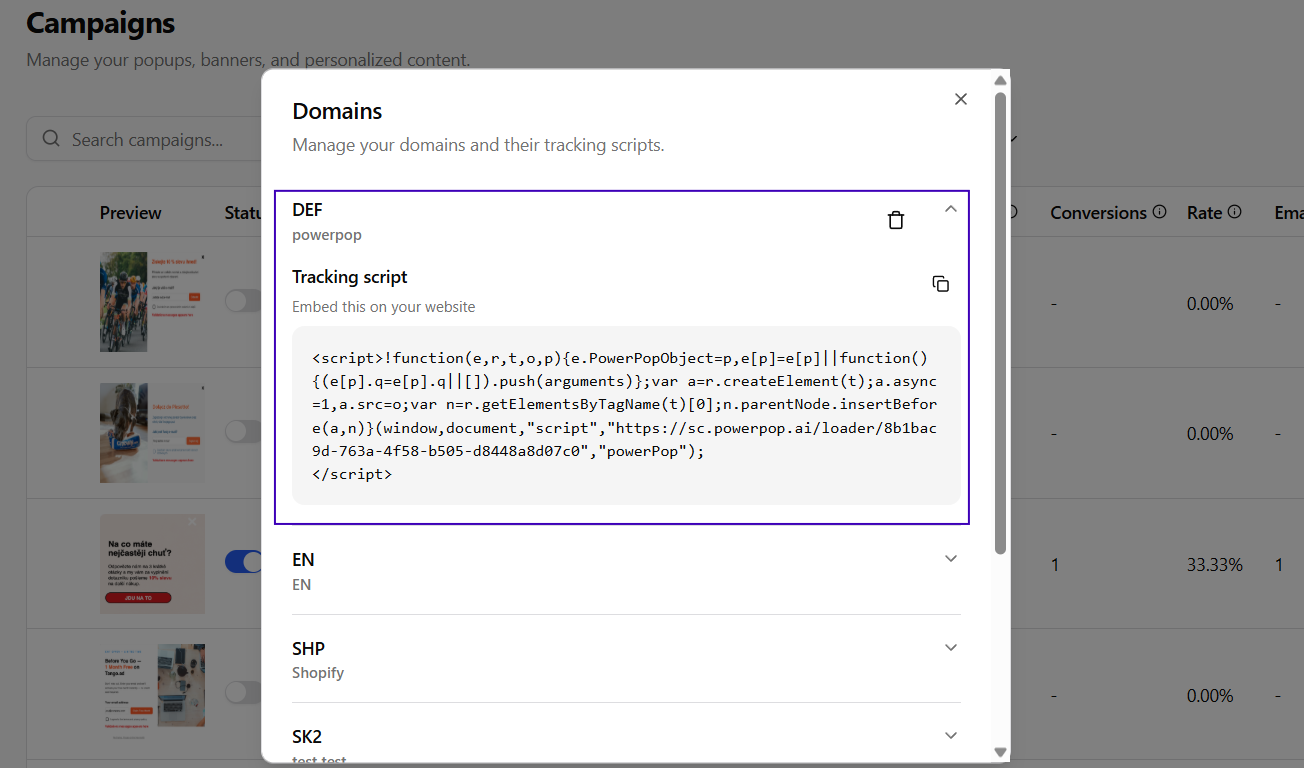Viewport: 1304px width, 768px height.
Task: Click the "Embed this on your website" text
Action: pyautogui.click(x=384, y=307)
